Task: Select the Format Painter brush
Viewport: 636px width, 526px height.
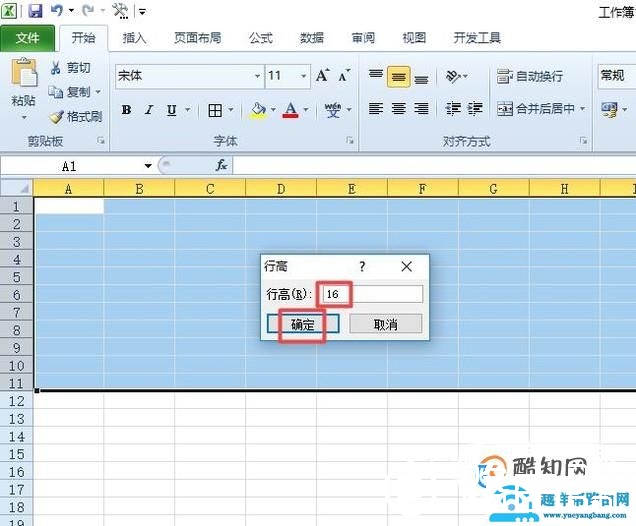Action: click(56, 117)
